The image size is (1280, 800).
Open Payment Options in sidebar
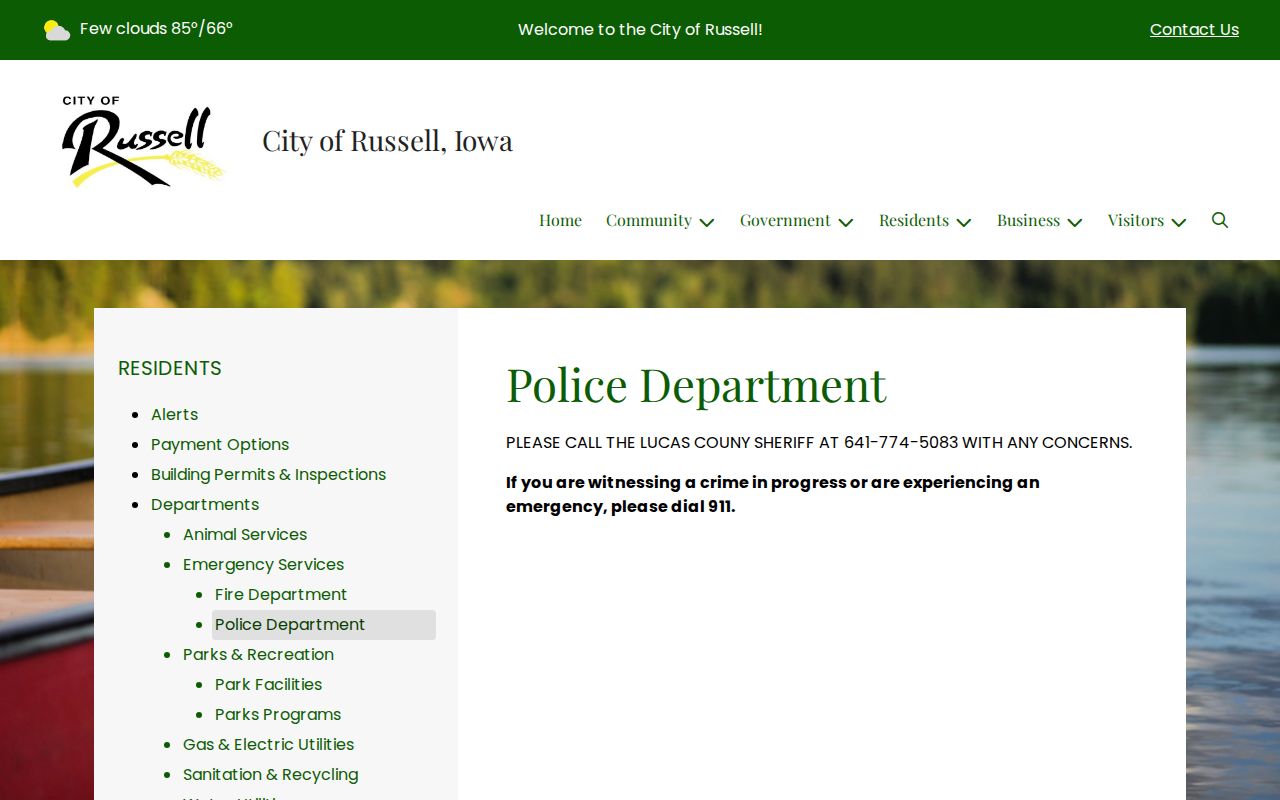(x=220, y=444)
